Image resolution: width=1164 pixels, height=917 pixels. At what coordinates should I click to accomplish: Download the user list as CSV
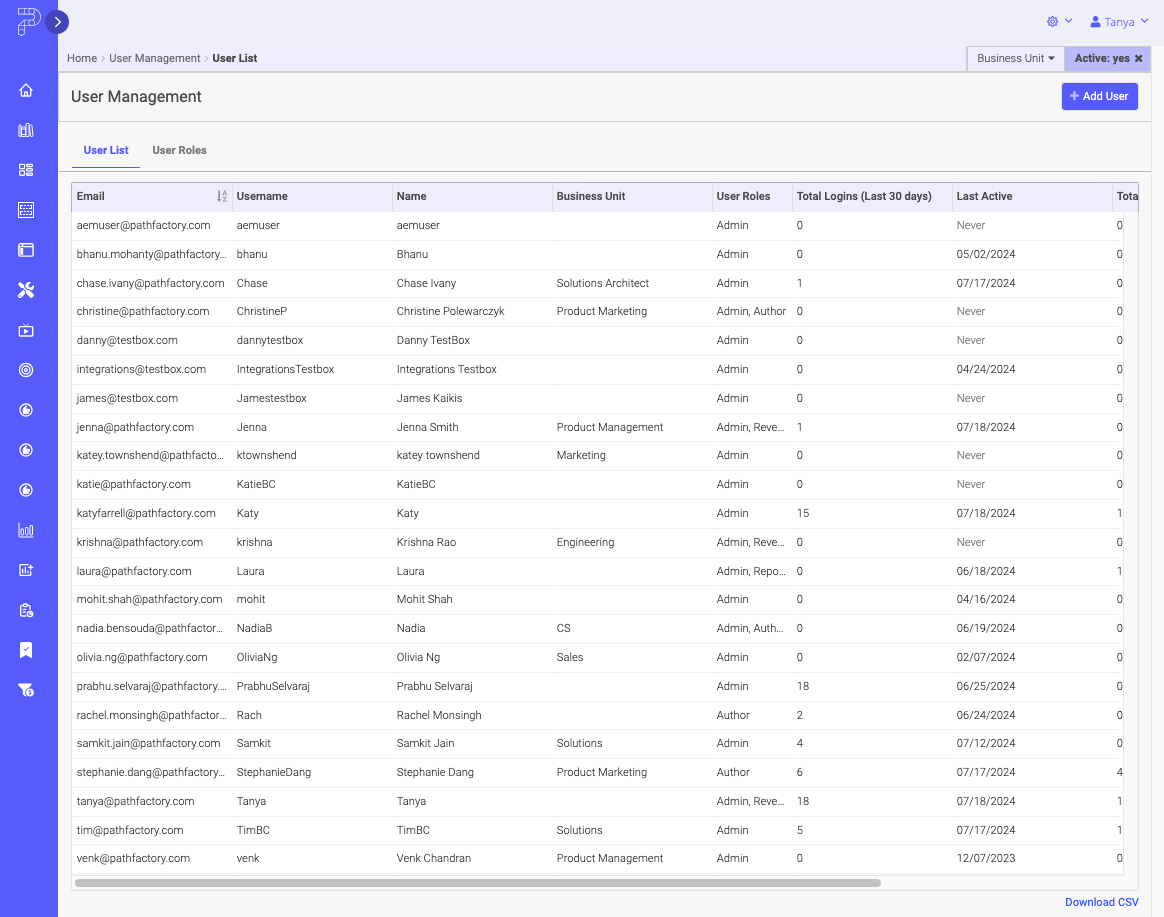click(x=1102, y=902)
